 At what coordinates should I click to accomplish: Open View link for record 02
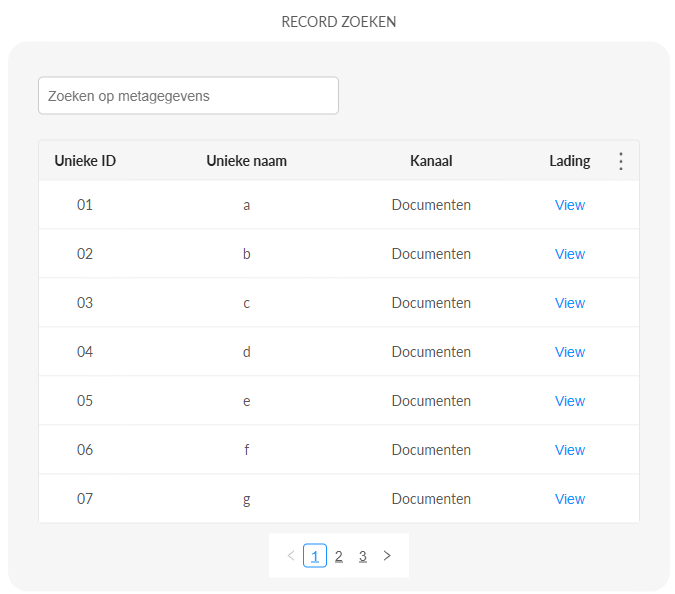point(569,254)
